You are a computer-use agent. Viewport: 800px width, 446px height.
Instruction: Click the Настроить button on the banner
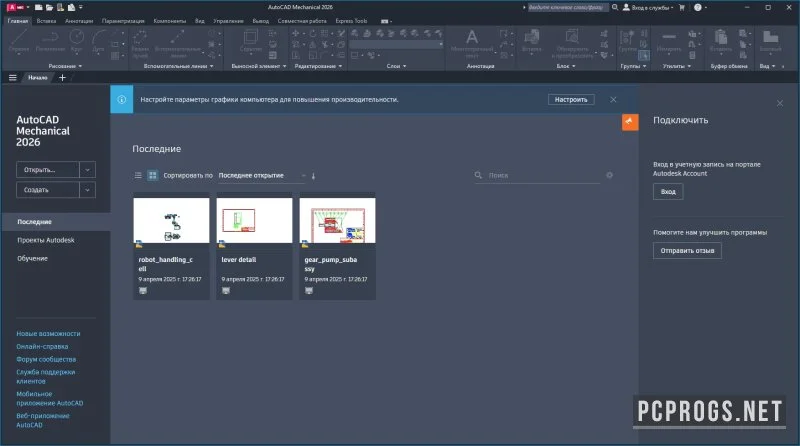tap(571, 100)
